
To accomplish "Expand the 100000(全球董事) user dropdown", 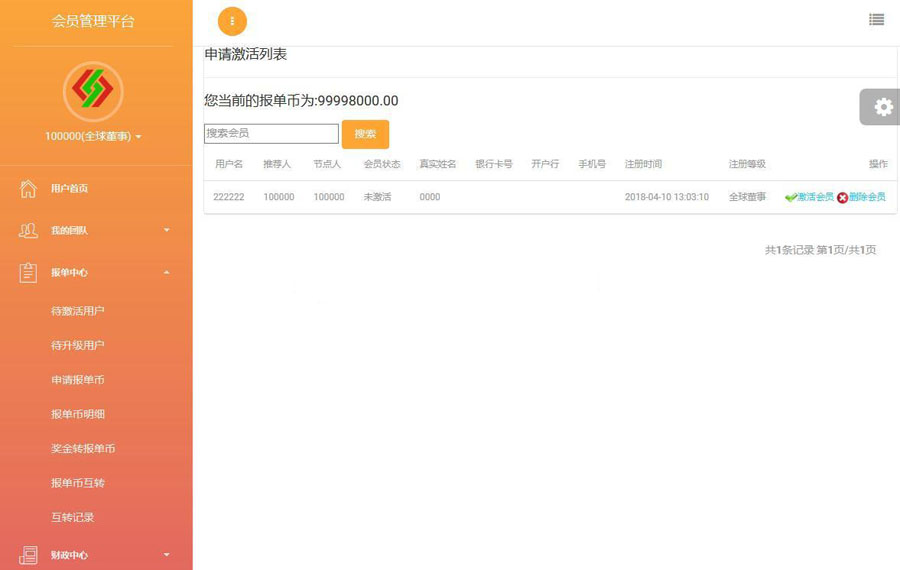I will pos(93,136).
